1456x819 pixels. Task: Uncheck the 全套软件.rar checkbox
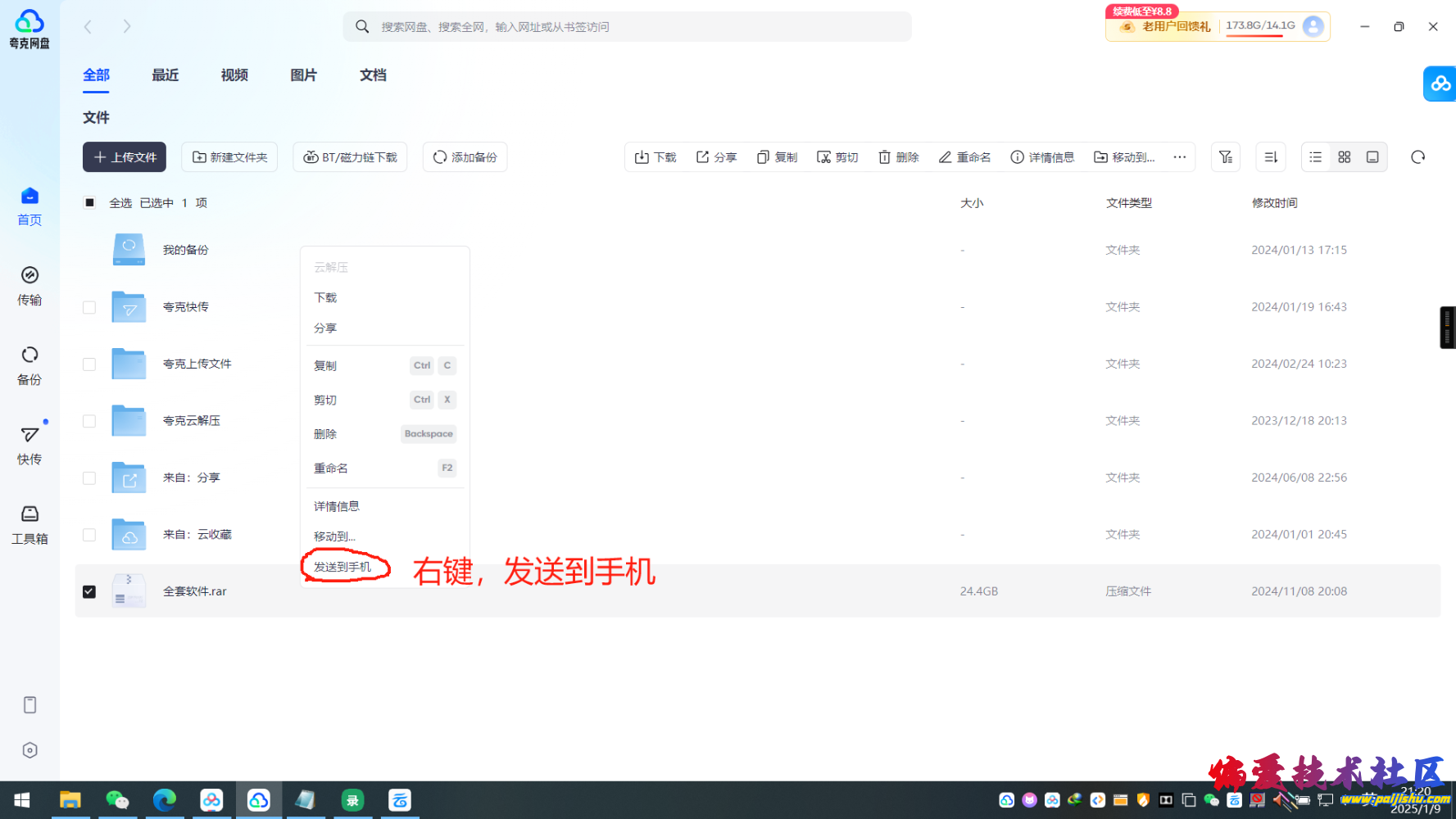tap(89, 591)
